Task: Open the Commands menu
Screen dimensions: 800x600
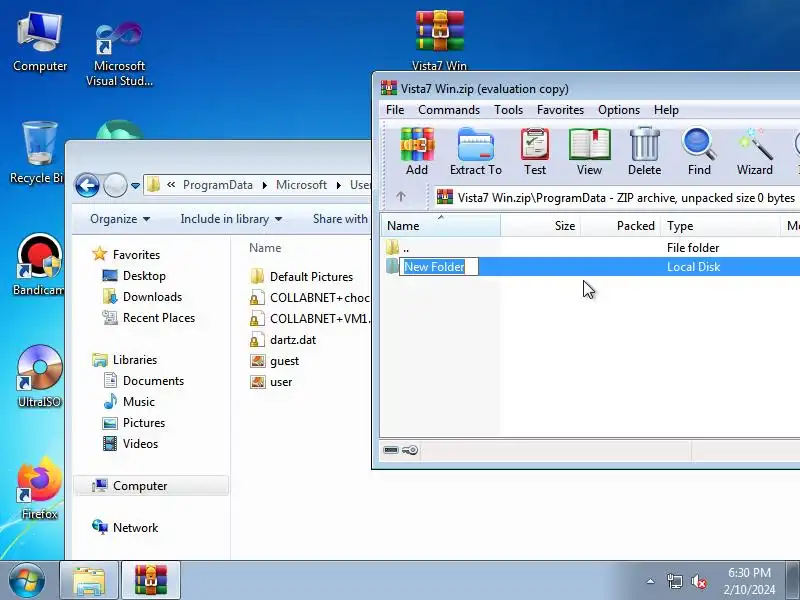Action: click(449, 110)
